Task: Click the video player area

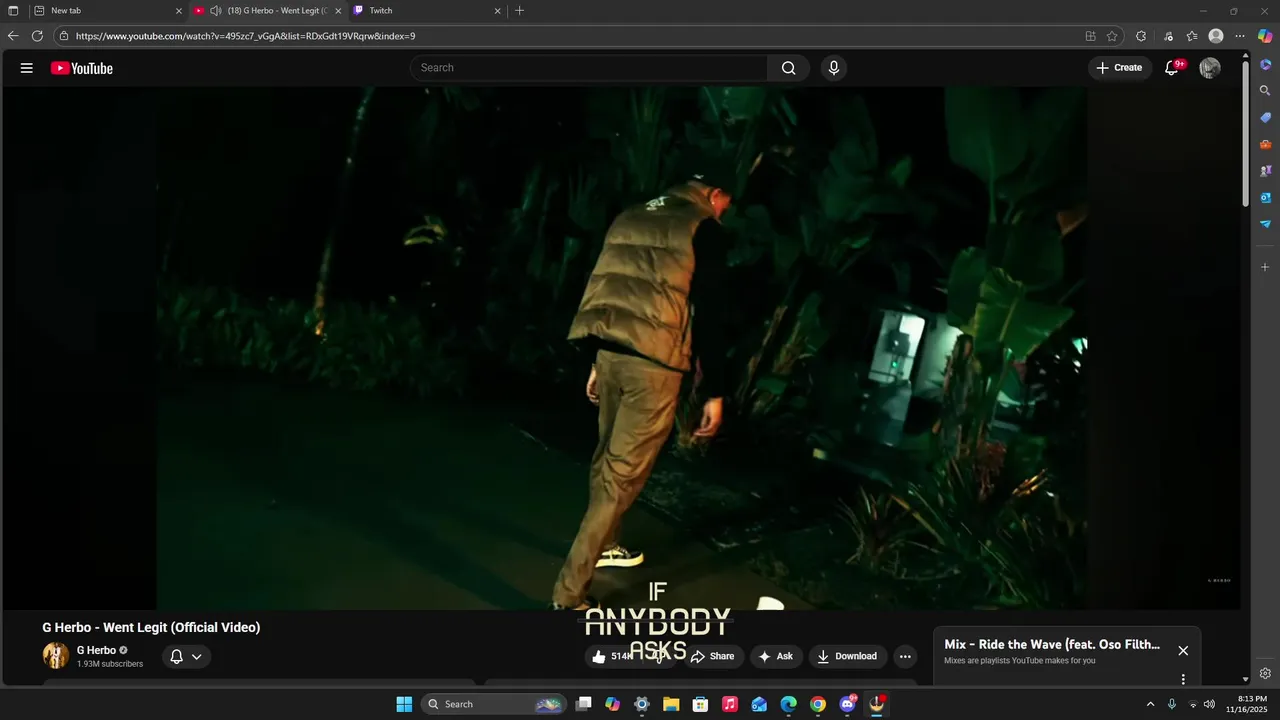Action: click(x=620, y=348)
